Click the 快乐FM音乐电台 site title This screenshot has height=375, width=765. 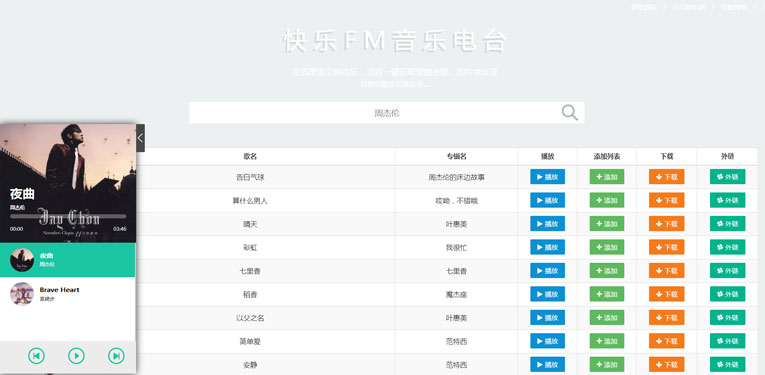tap(395, 41)
